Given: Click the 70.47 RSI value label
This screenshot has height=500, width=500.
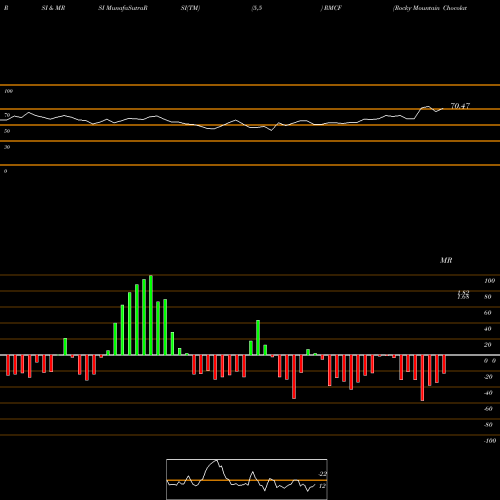Looking at the screenshot, I should [x=460, y=106].
